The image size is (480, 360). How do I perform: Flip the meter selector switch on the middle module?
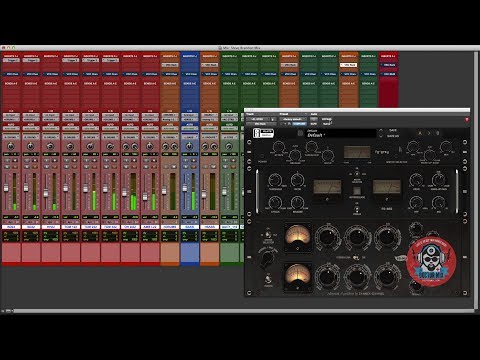[x=357, y=174]
